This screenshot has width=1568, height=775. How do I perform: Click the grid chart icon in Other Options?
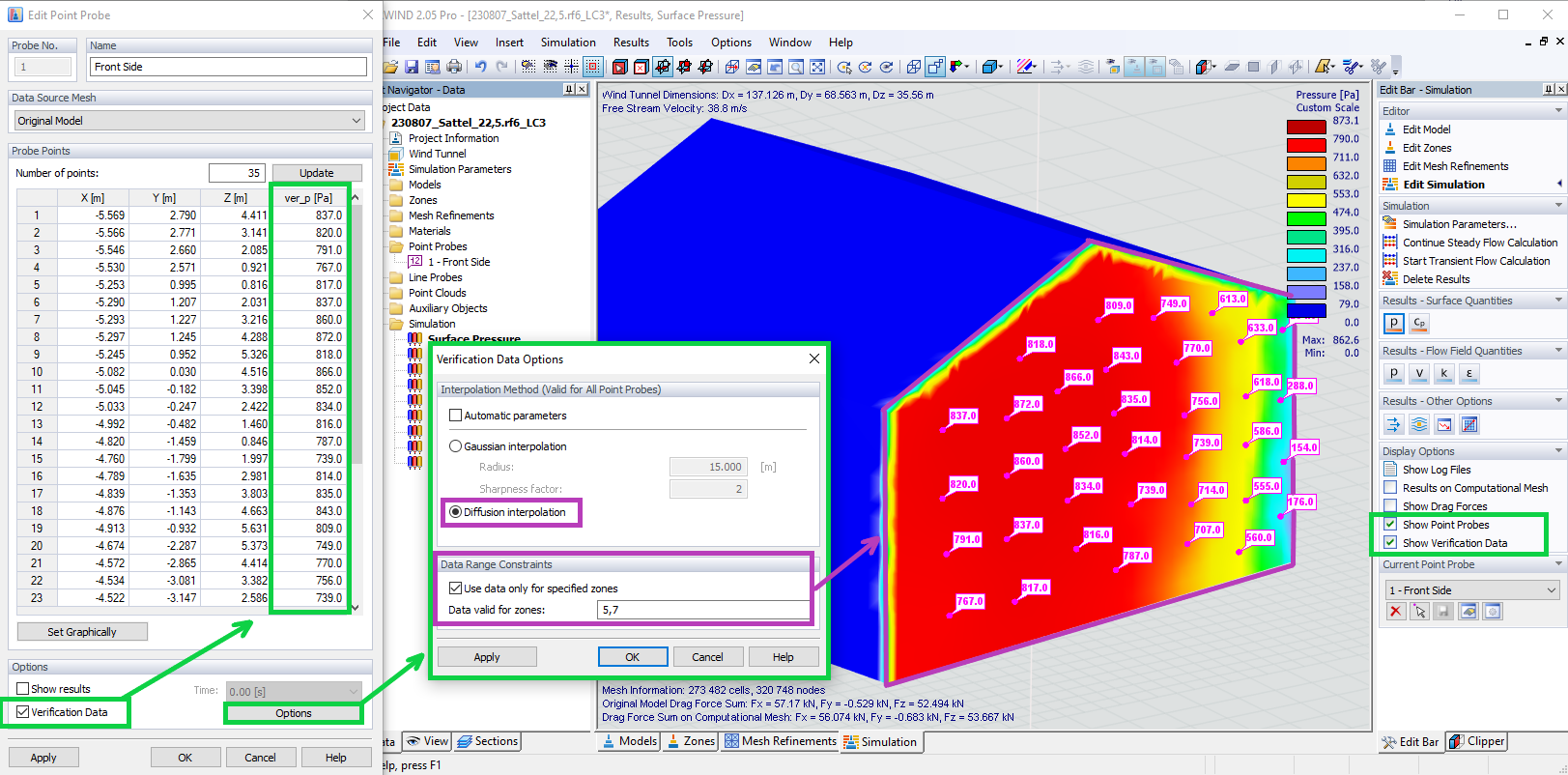pyautogui.click(x=1469, y=424)
